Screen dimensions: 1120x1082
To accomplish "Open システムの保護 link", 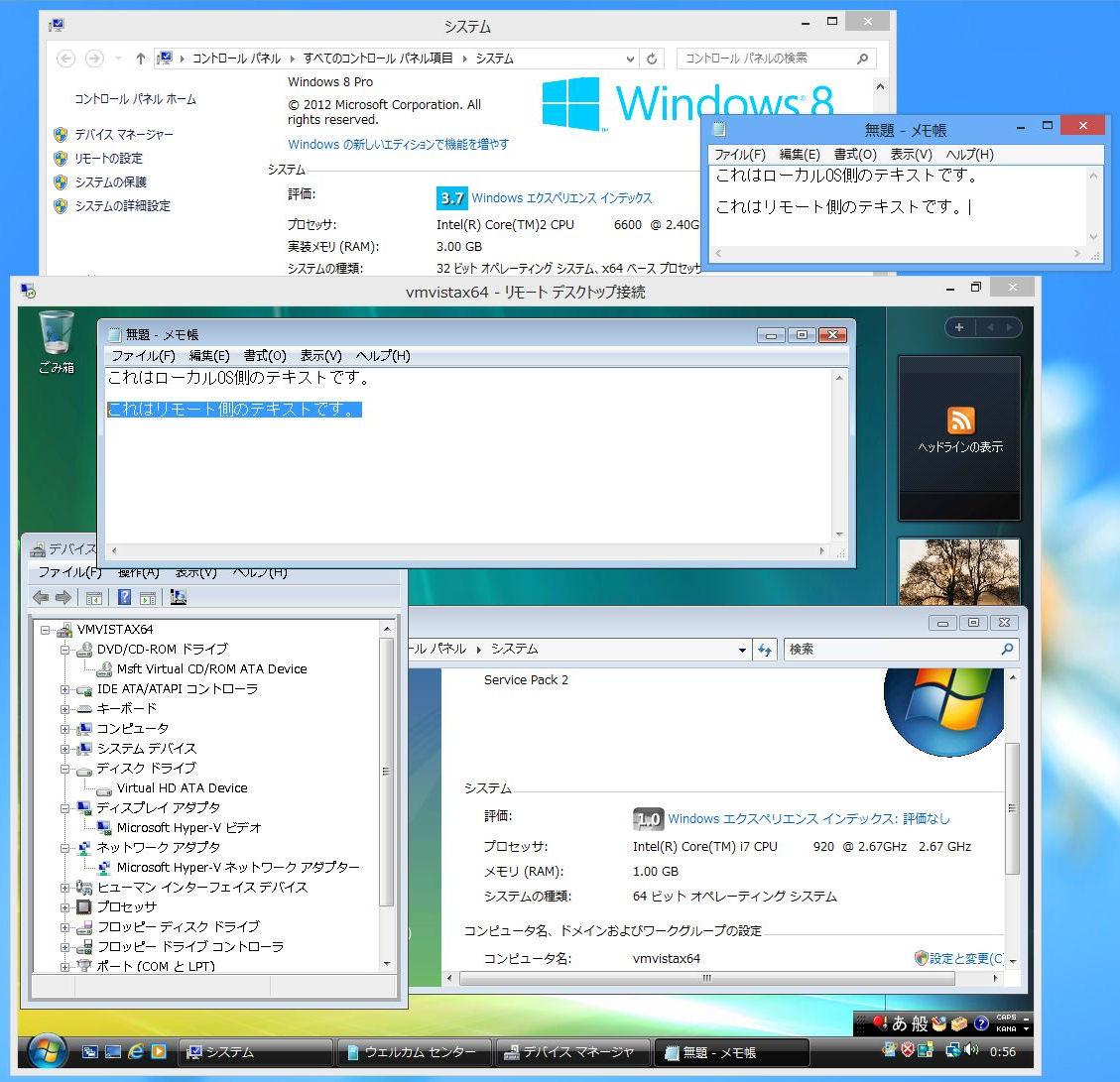I will 111,182.
